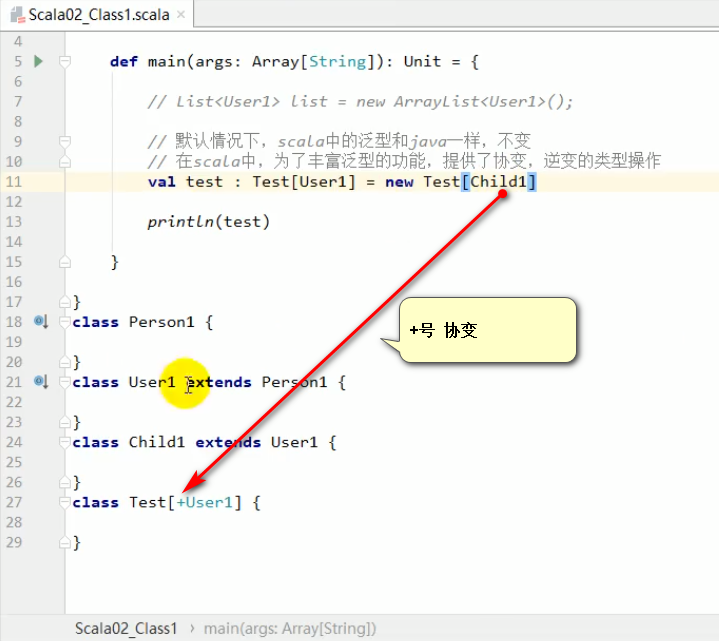Viewport: 719px width, 641px height.
Task: Toggle the fold marker on line 10
Action: click(x=65, y=161)
